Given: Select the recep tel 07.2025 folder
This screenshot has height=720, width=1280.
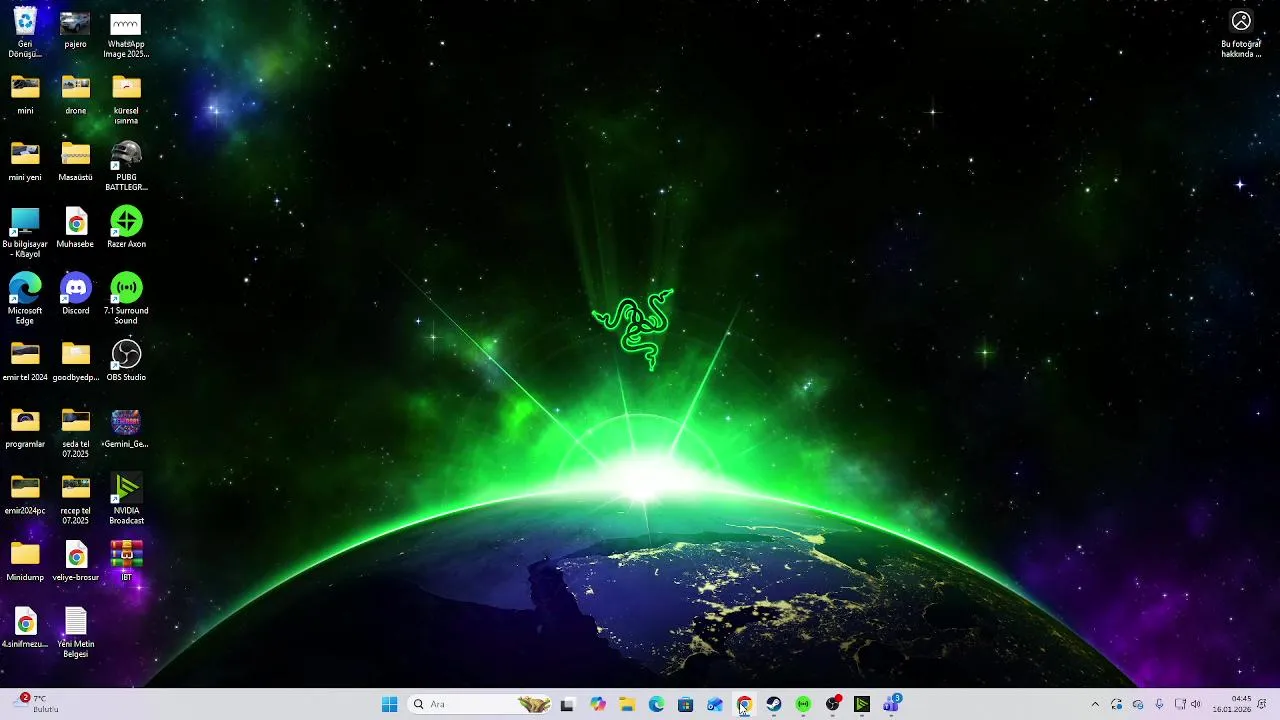Looking at the screenshot, I should click(76, 500).
